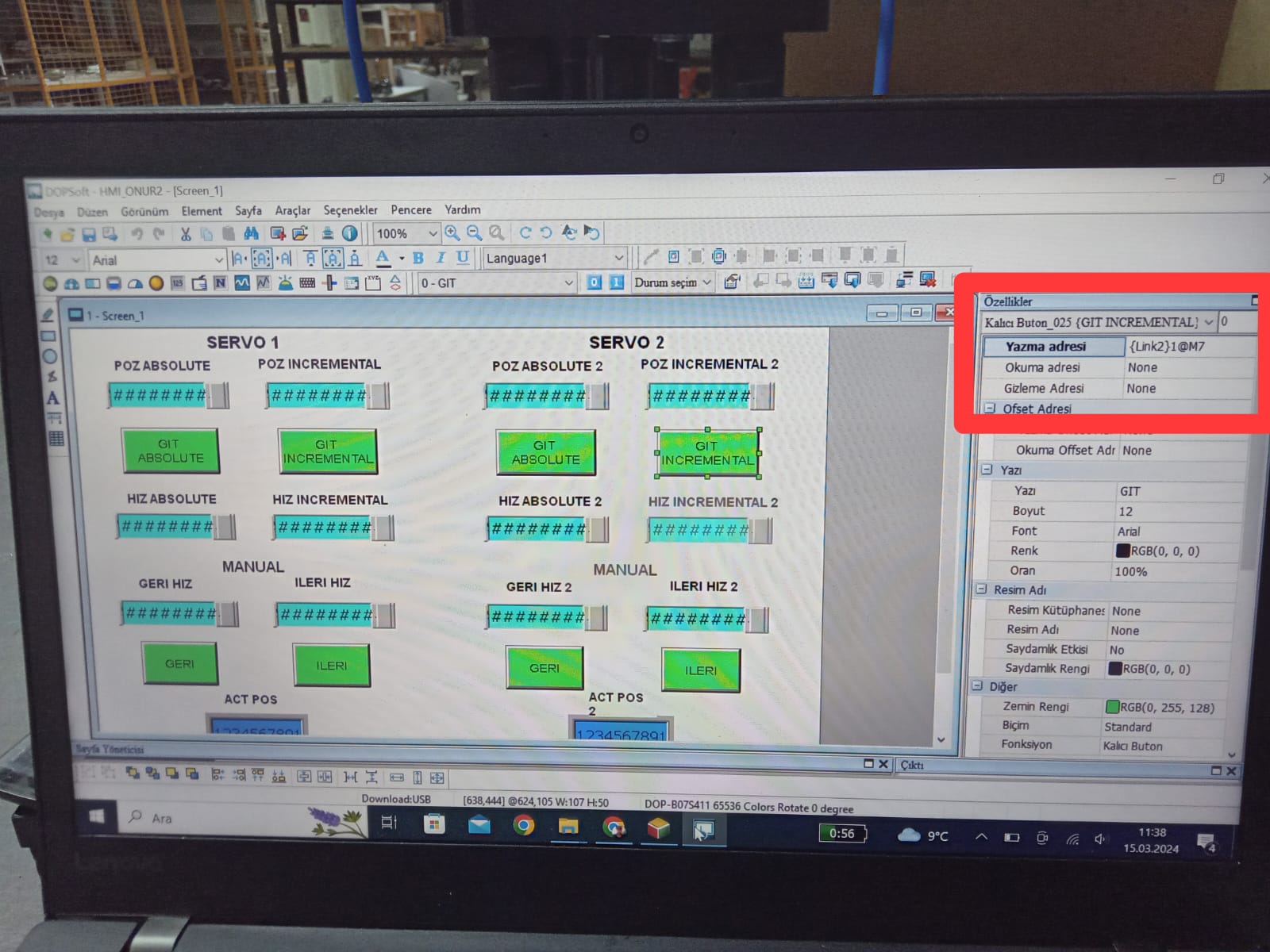Toggle Italic text formatting

[x=441, y=258]
